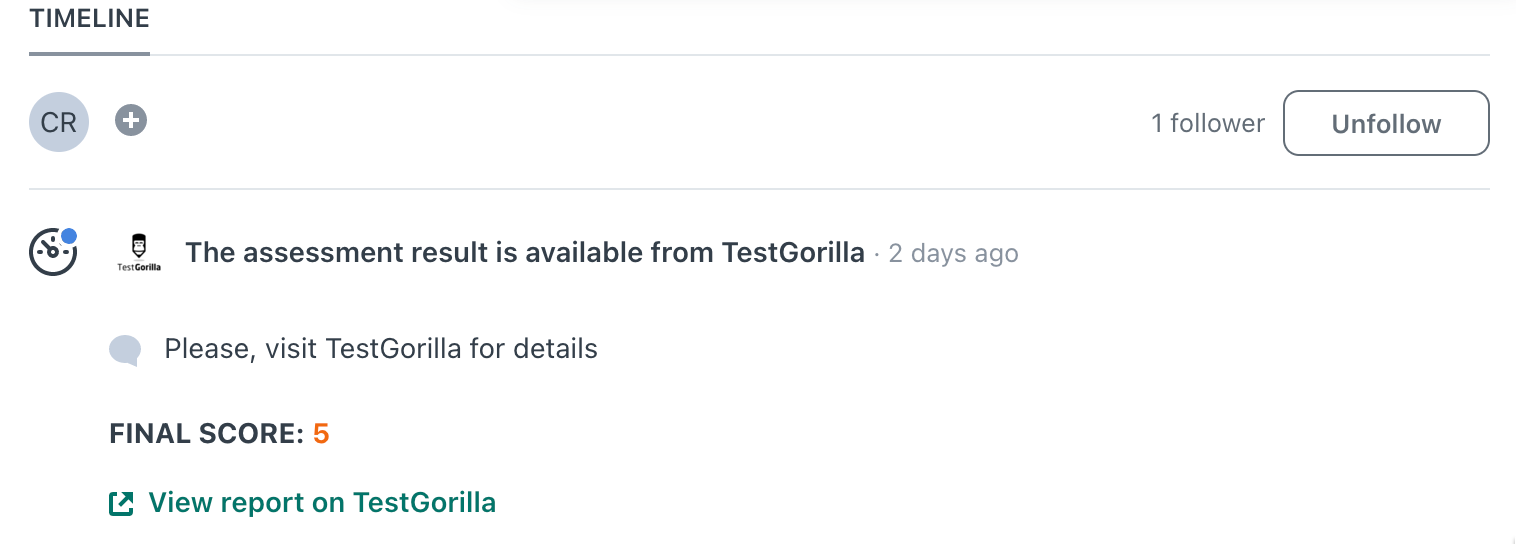This screenshot has height=544, width=1516.
Task: Click the 2 days ago timestamp
Action: point(953,254)
